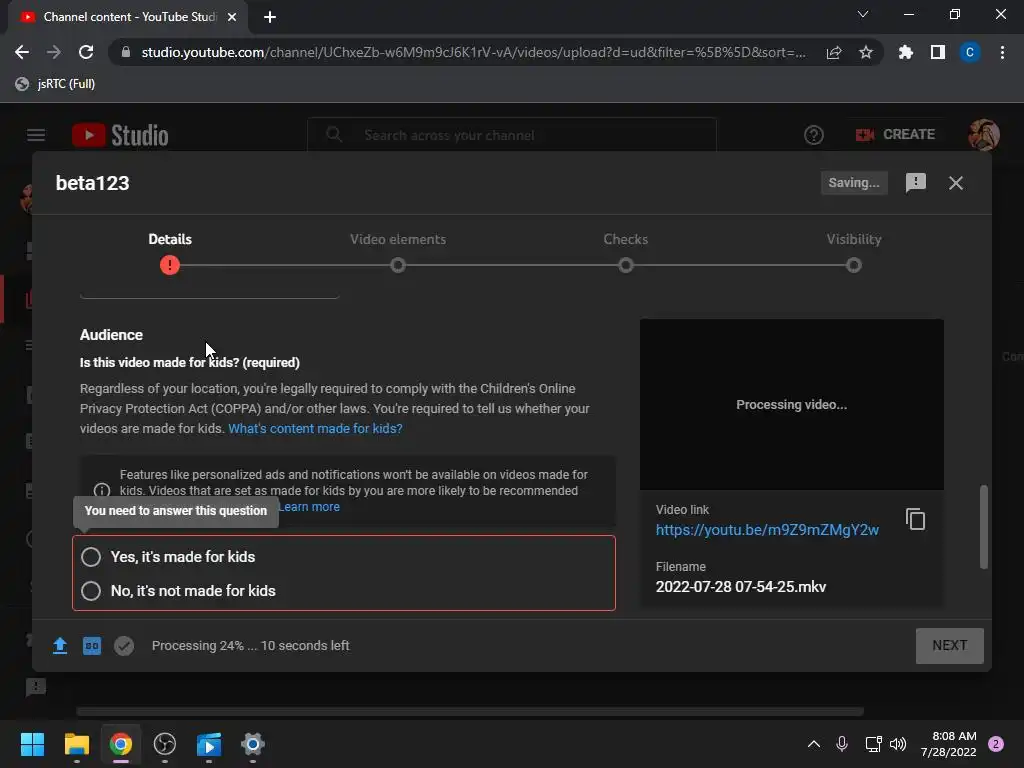The height and width of the screenshot is (768, 1024).
Task: Copy the video link with the copy icon
Action: (915, 519)
